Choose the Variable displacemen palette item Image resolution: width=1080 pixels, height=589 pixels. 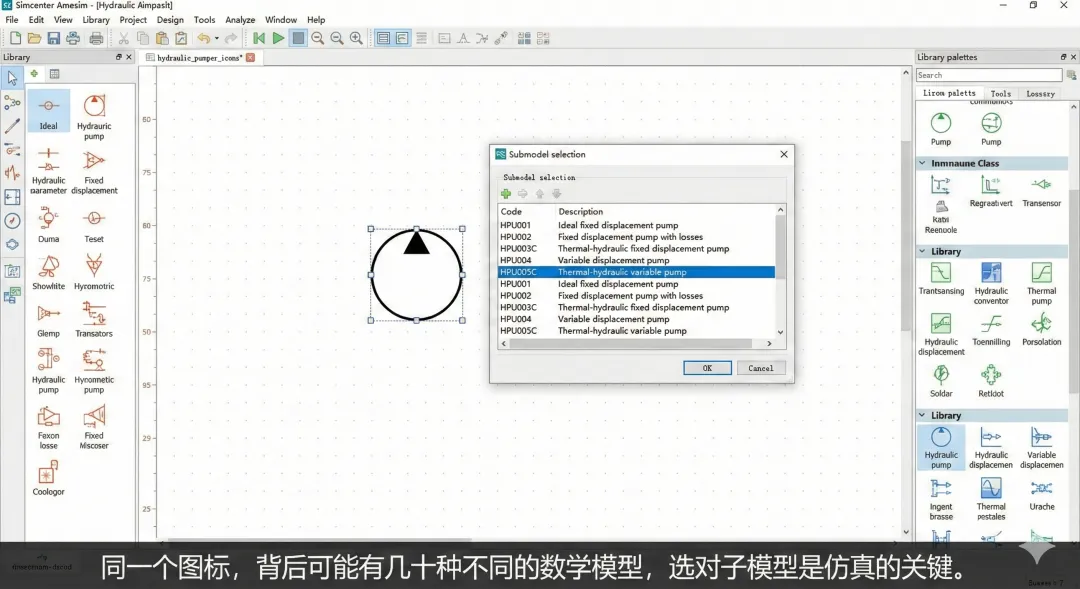click(x=1041, y=448)
